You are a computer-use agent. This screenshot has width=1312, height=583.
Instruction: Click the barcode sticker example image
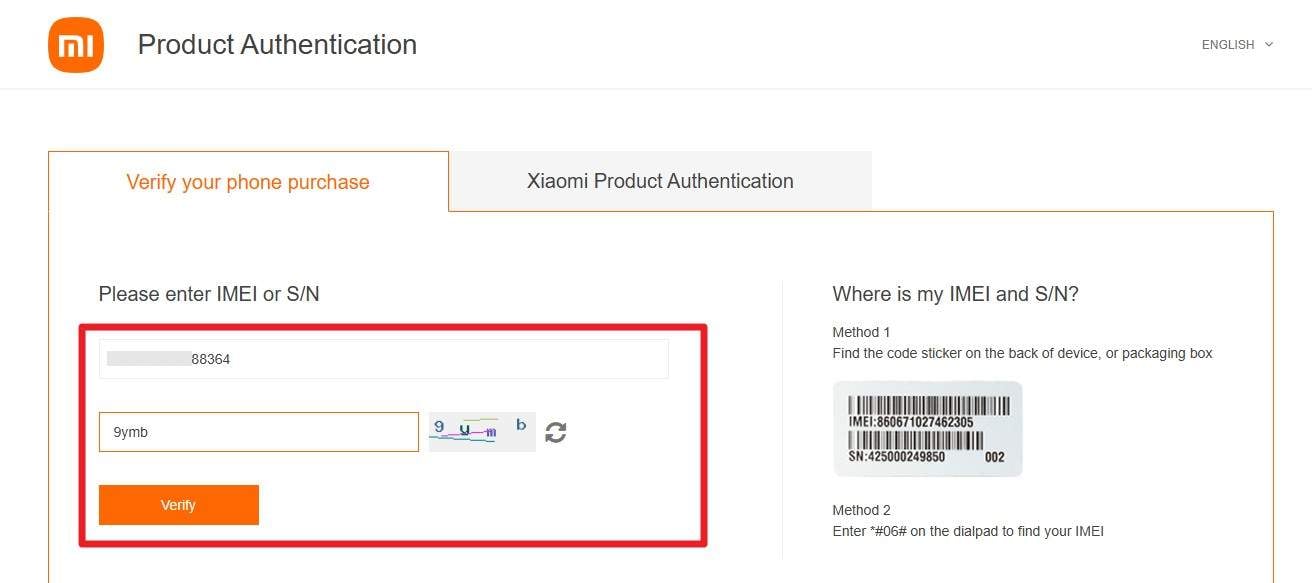[927, 428]
